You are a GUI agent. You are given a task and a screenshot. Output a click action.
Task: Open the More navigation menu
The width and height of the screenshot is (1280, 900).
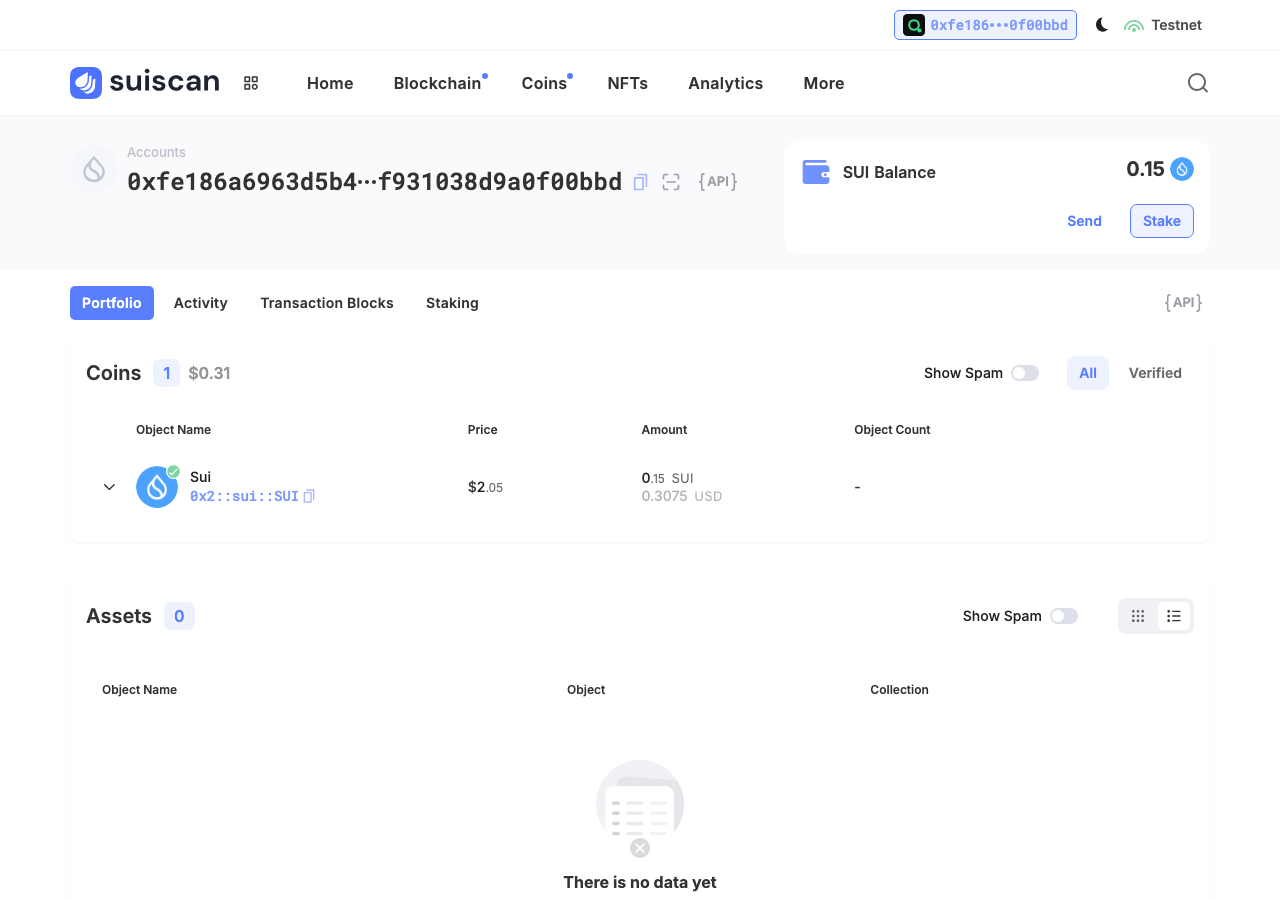[824, 83]
